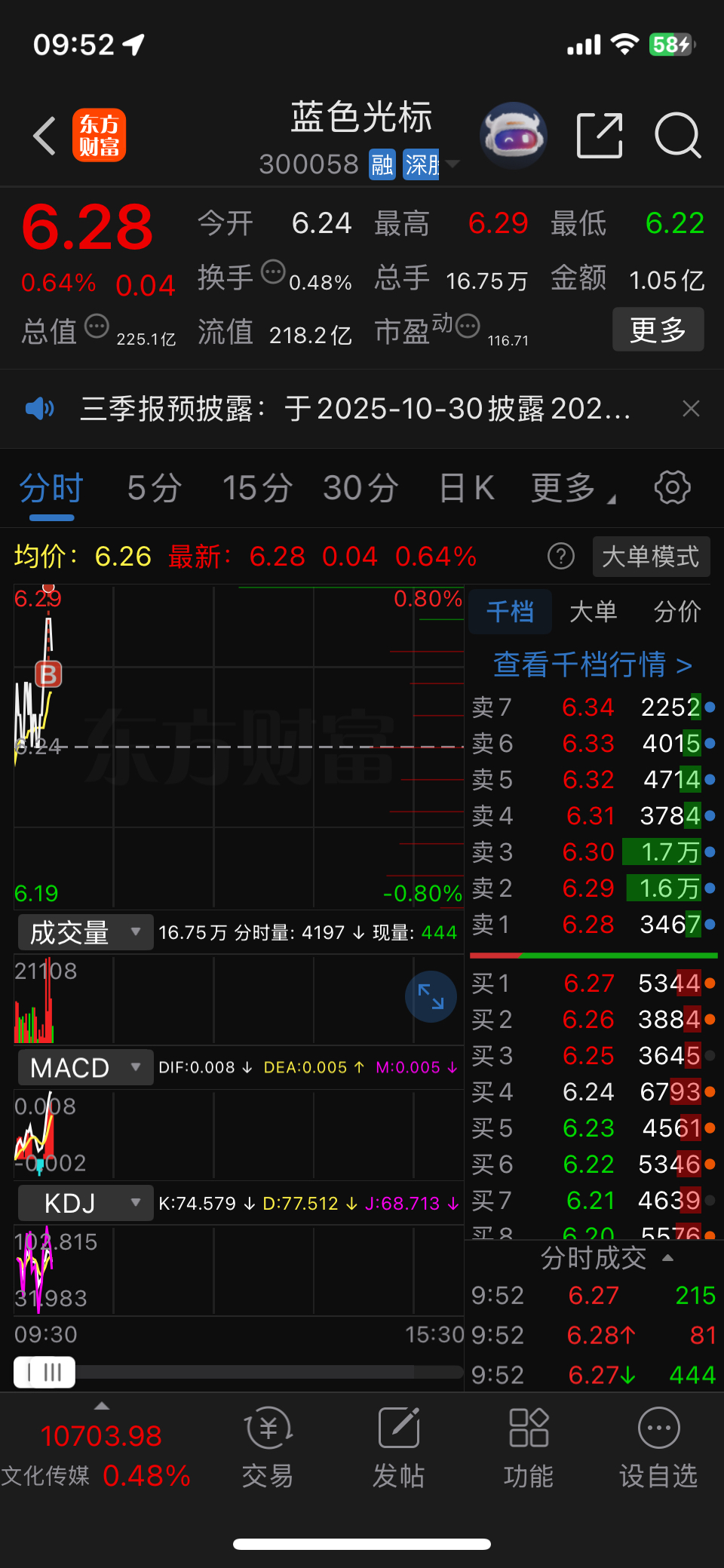This screenshot has width=724, height=1568.
Task: Tap the location arrow in status bar
Action: [133, 44]
